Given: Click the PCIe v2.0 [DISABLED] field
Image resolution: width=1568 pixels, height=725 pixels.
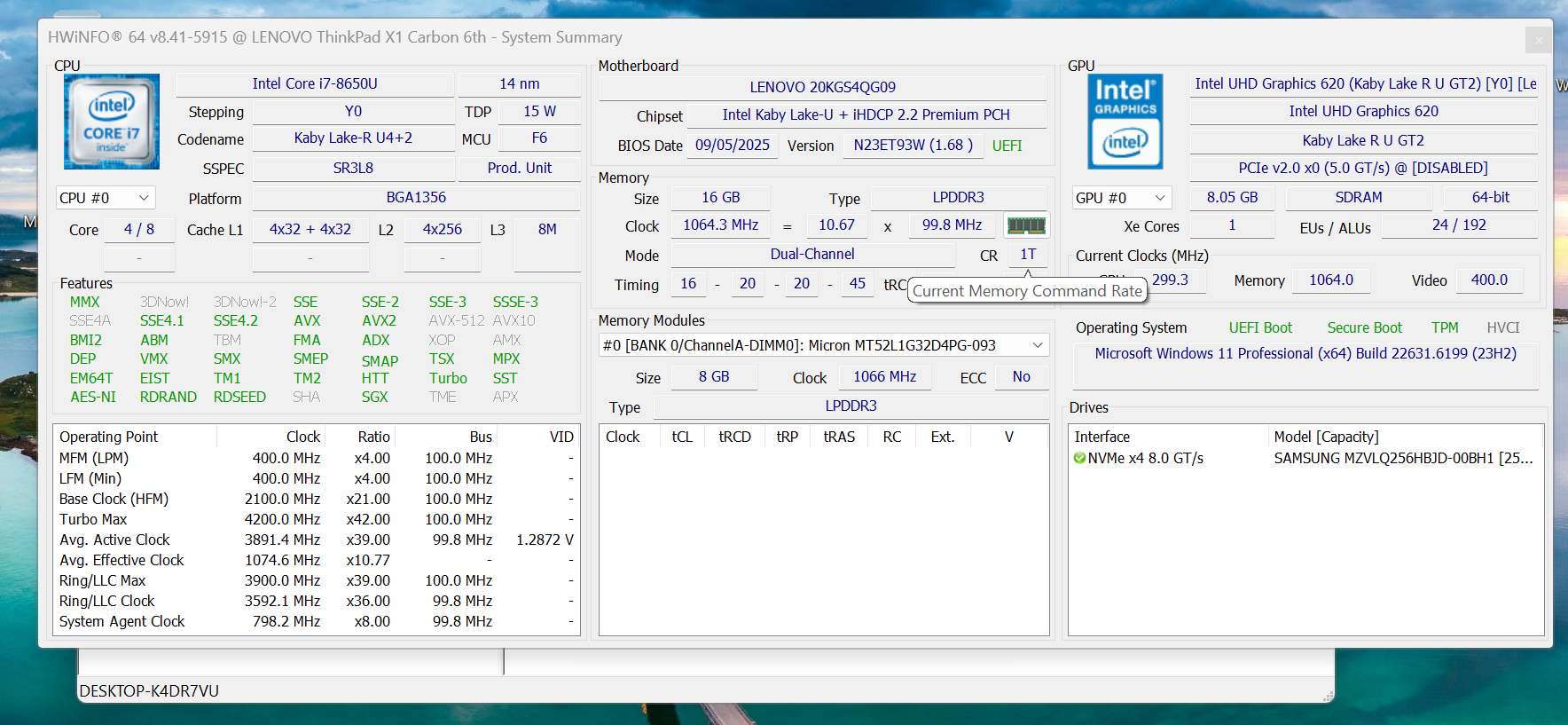Looking at the screenshot, I should coord(1364,169).
